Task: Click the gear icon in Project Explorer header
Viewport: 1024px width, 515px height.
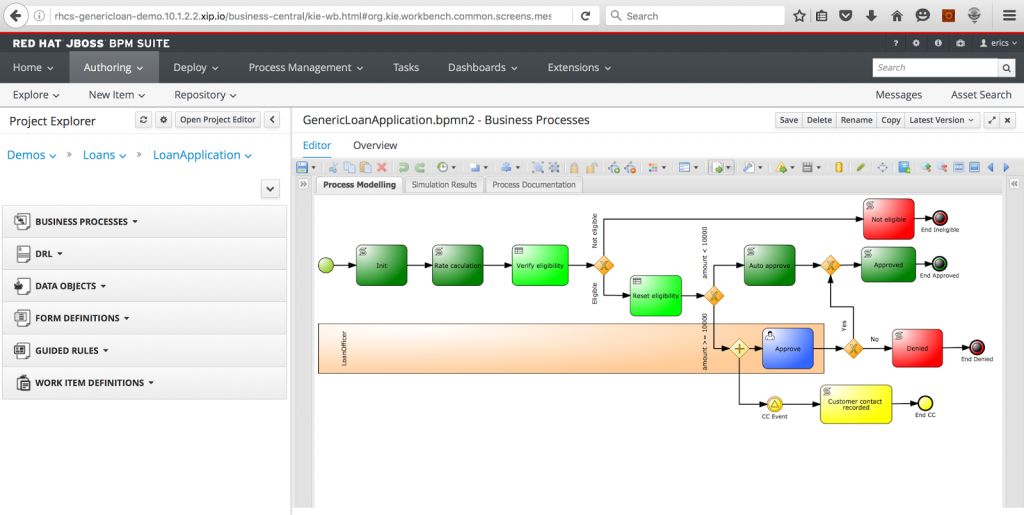Action: pyautogui.click(x=163, y=119)
